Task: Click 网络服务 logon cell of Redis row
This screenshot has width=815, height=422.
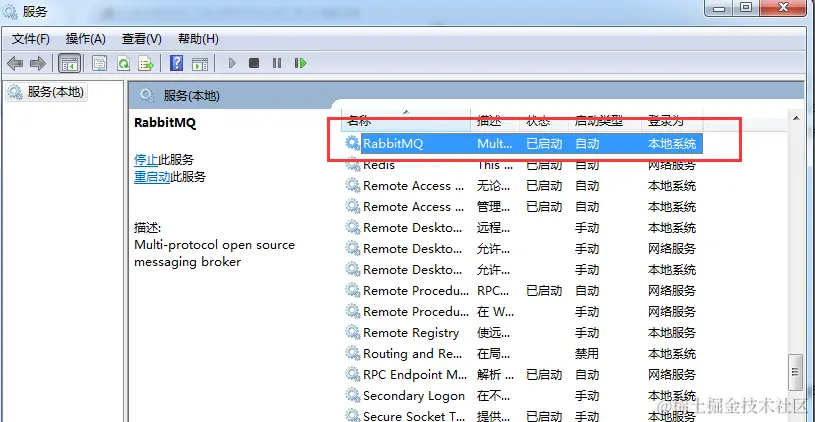Action: coord(672,165)
